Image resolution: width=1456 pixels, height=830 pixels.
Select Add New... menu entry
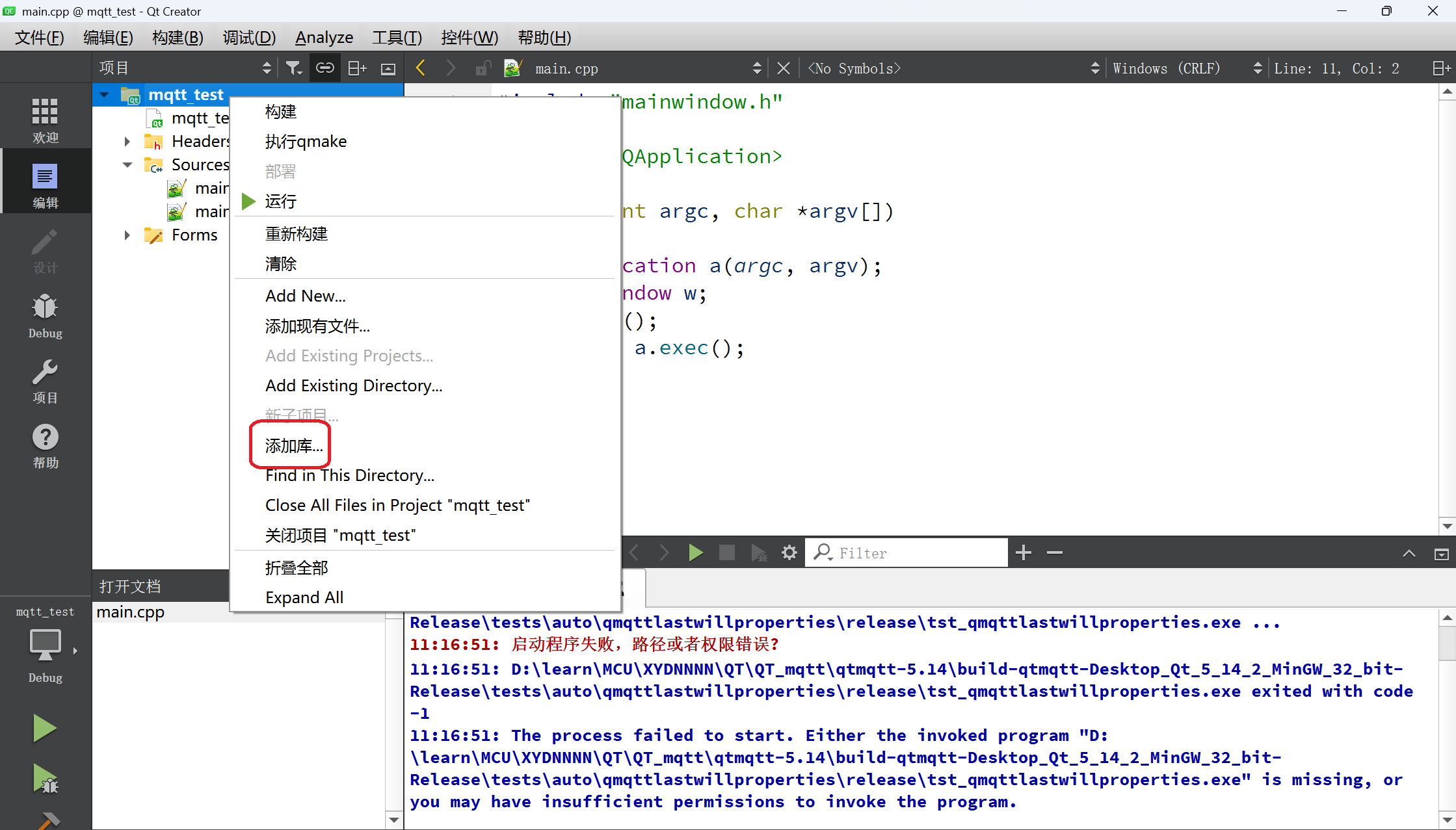coord(425,296)
